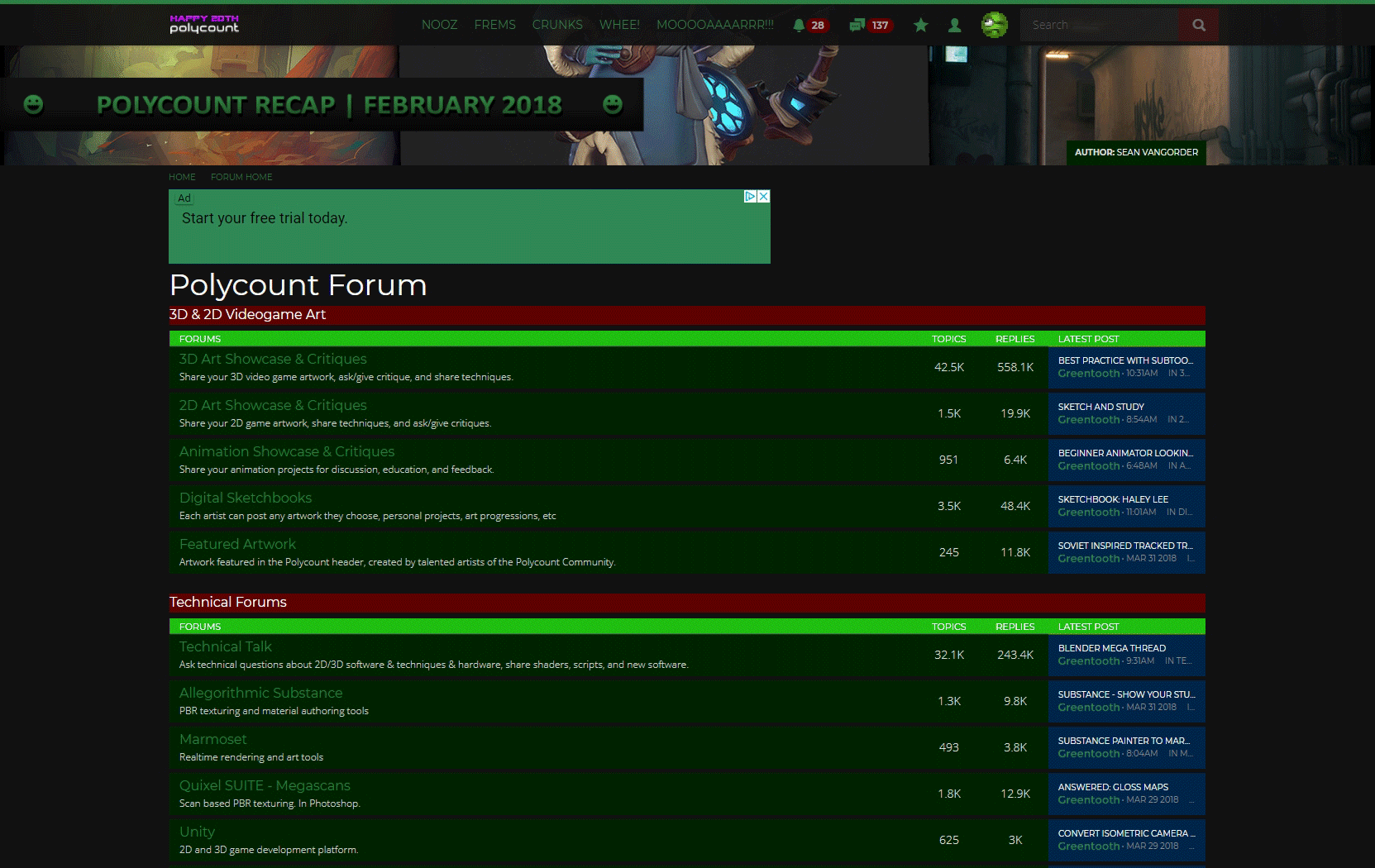This screenshot has height=868, width=1375.
Task: Open Technical Talk forum
Action: click(226, 646)
